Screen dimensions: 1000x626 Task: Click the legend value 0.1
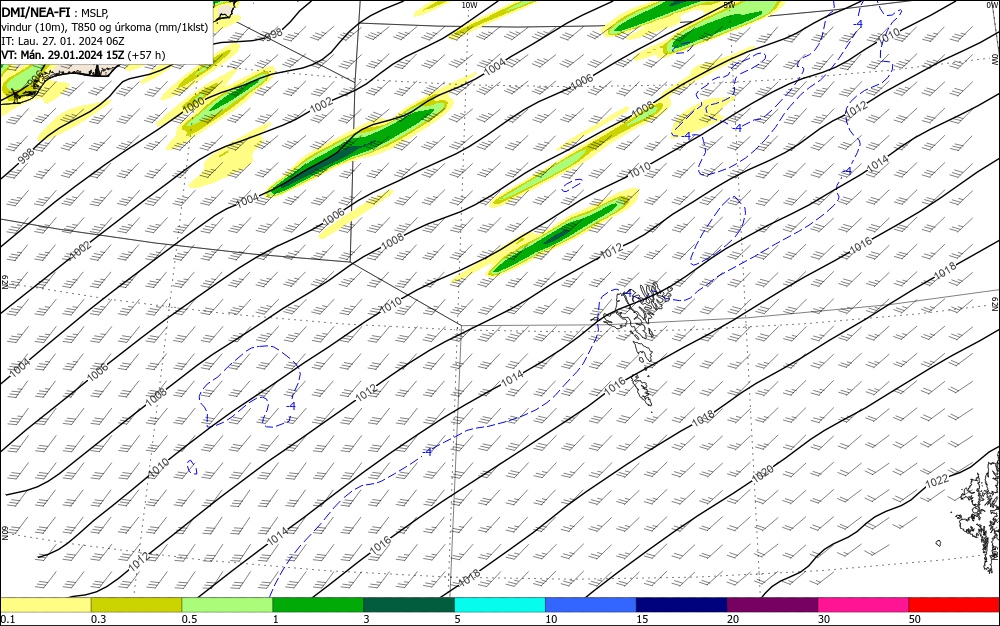[8, 619]
